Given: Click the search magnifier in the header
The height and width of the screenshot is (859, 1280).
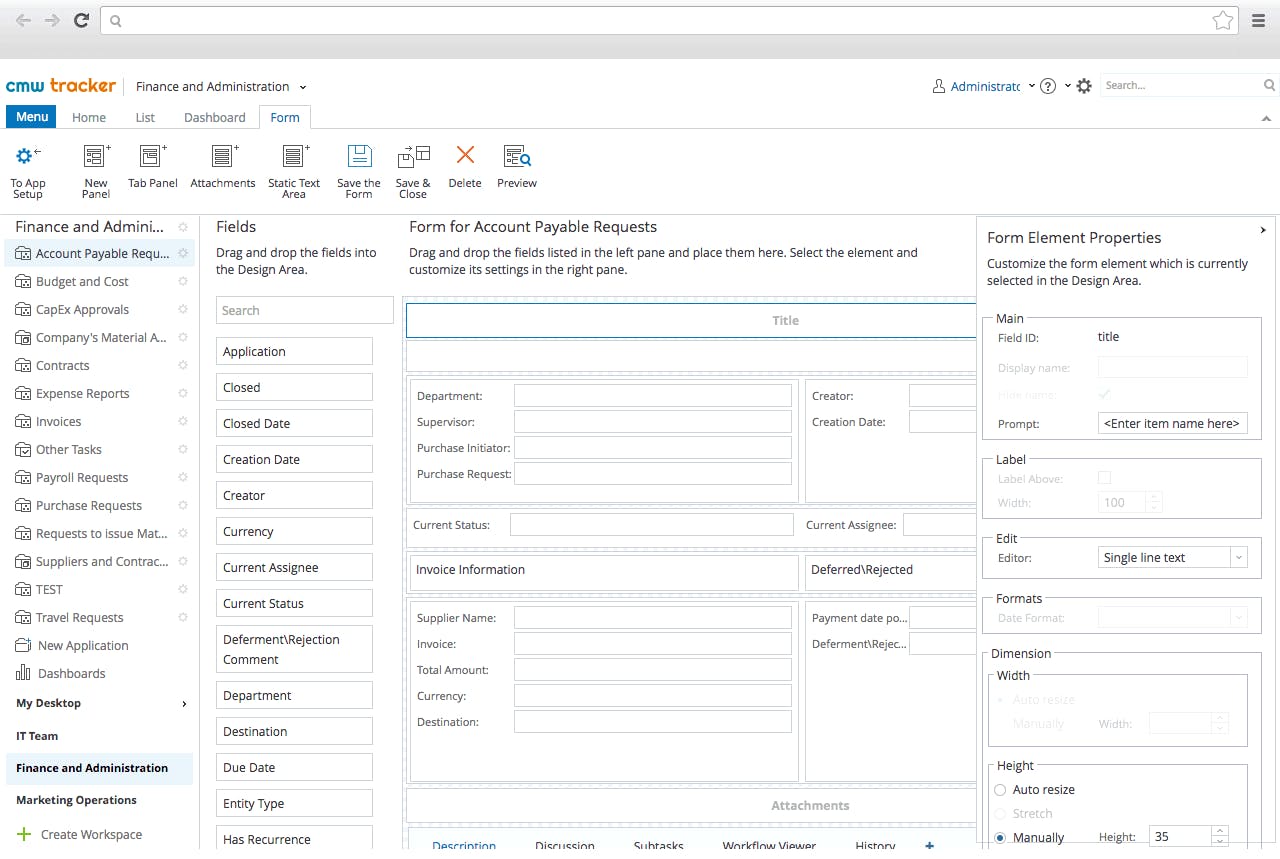Looking at the screenshot, I should click(x=1270, y=86).
